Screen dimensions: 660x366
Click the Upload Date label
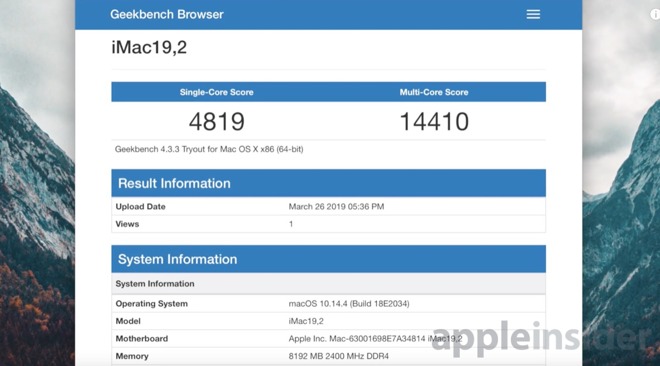coord(141,207)
